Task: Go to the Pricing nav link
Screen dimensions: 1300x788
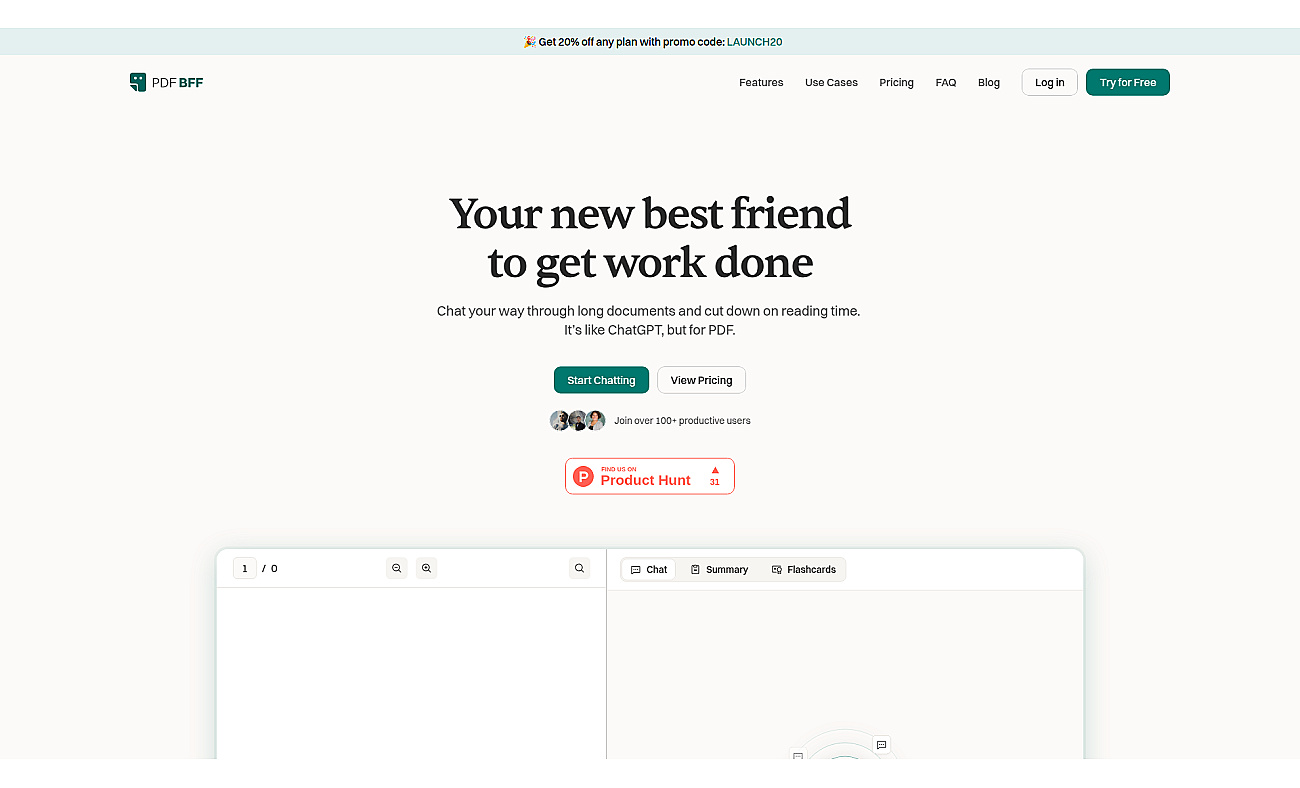Action: point(896,83)
